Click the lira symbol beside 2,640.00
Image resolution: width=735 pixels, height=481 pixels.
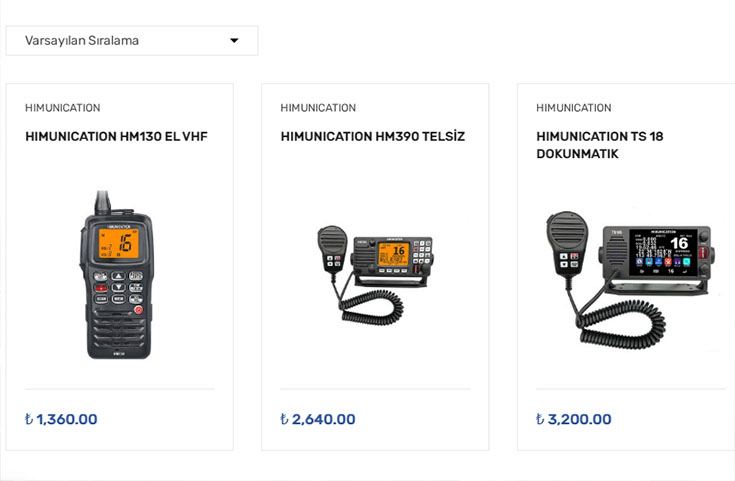[x=285, y=419]
